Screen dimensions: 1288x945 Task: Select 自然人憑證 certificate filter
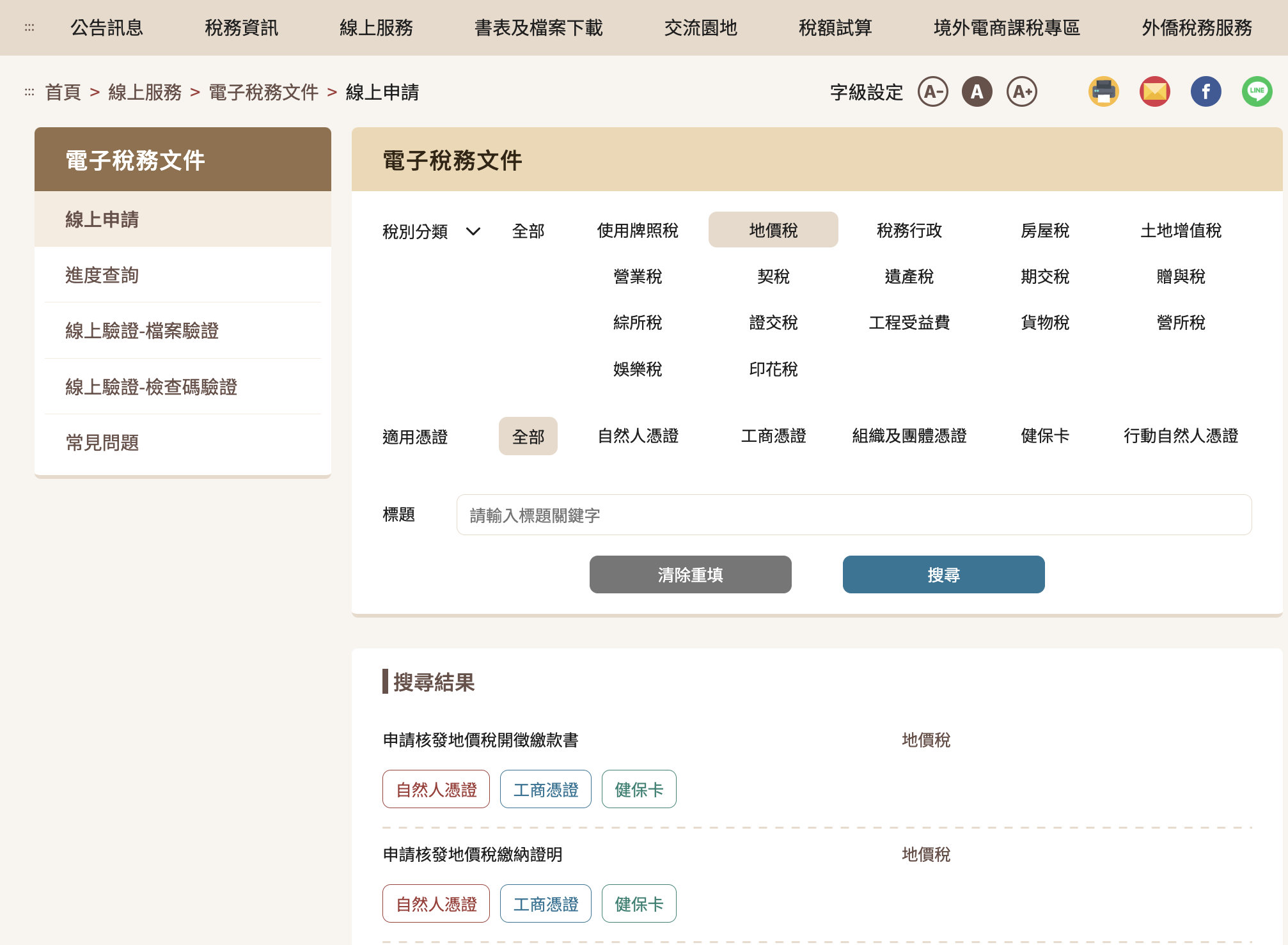(x=638, y=436)
